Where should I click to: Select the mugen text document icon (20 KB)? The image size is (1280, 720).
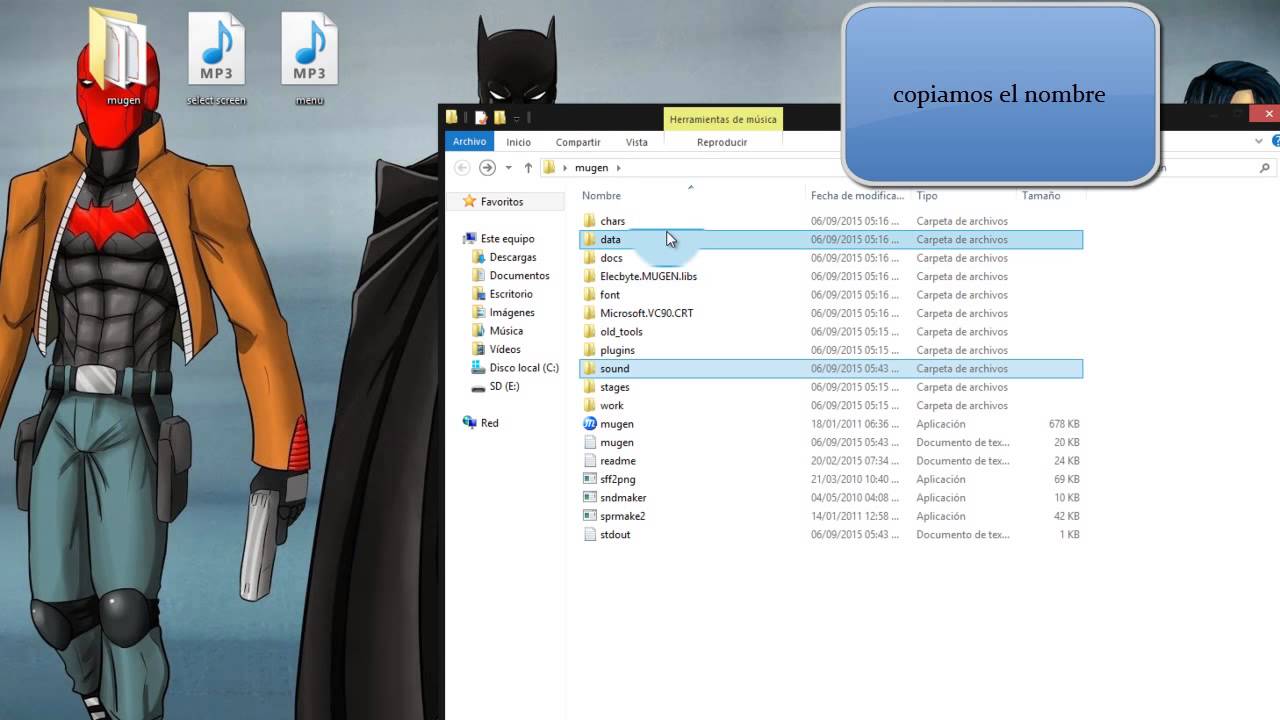coord(590,442)
